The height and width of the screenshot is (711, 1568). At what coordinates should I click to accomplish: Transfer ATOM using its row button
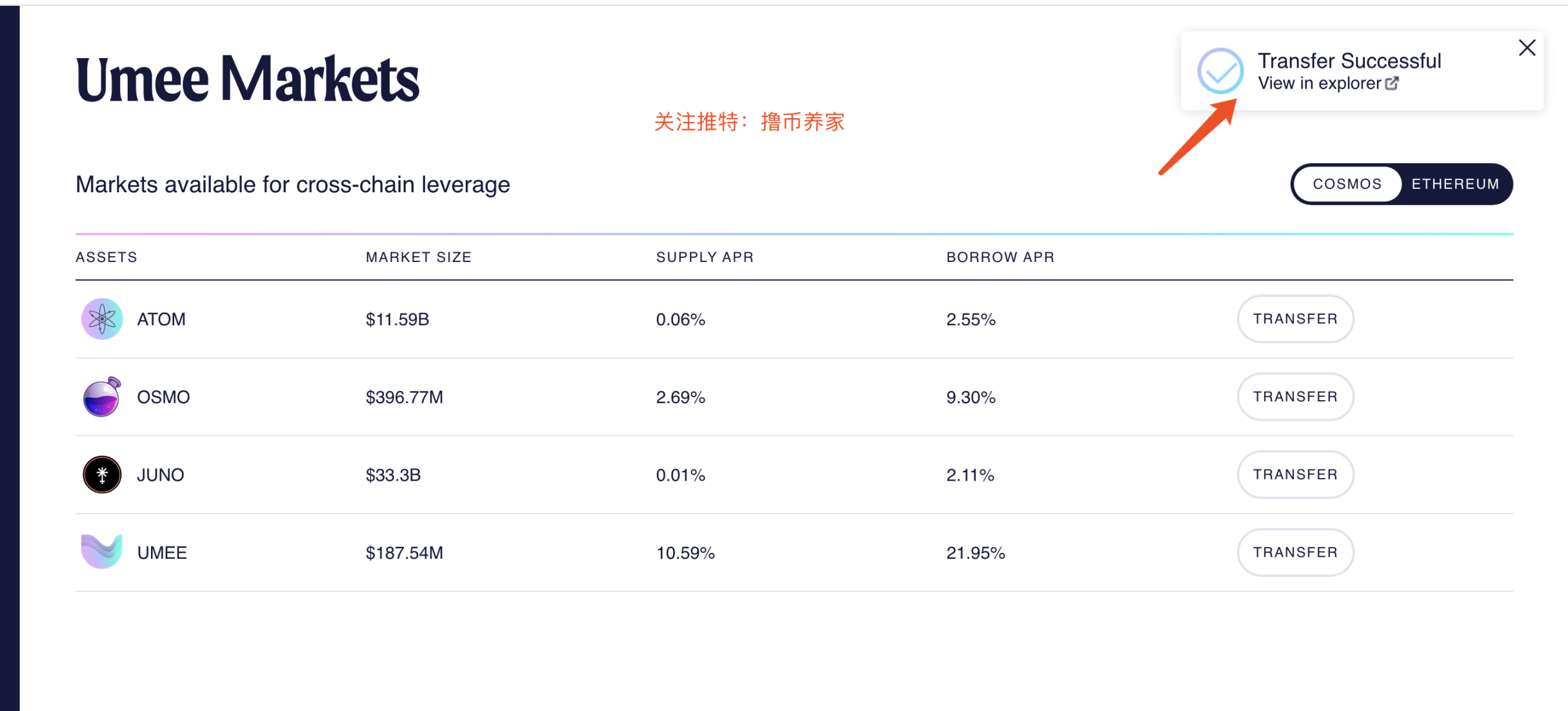coord(1295,319)
